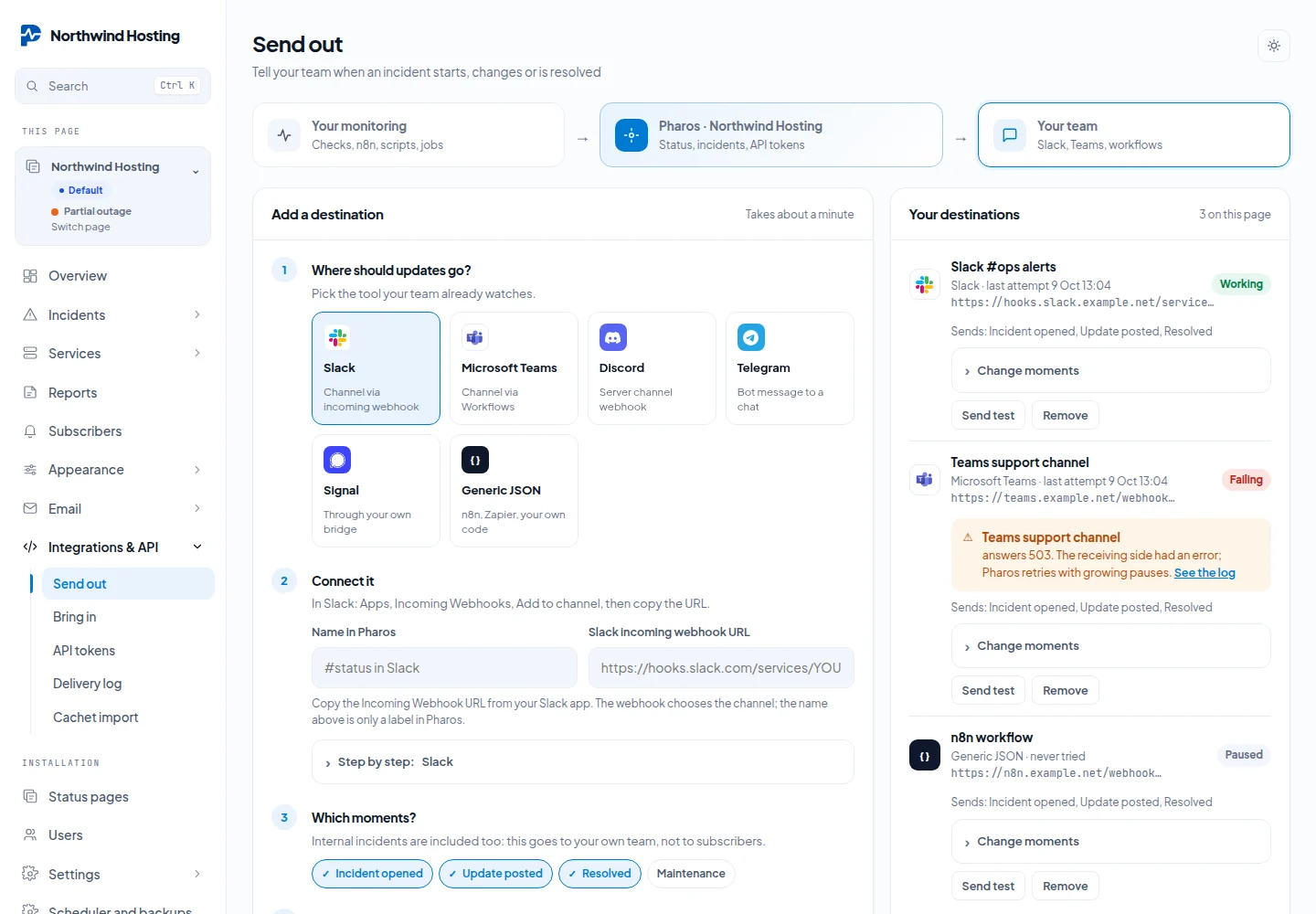Toggle the light/dark theme sun icon
The width and height of the screenshot is (1316, 914).
coord(1274,46)
